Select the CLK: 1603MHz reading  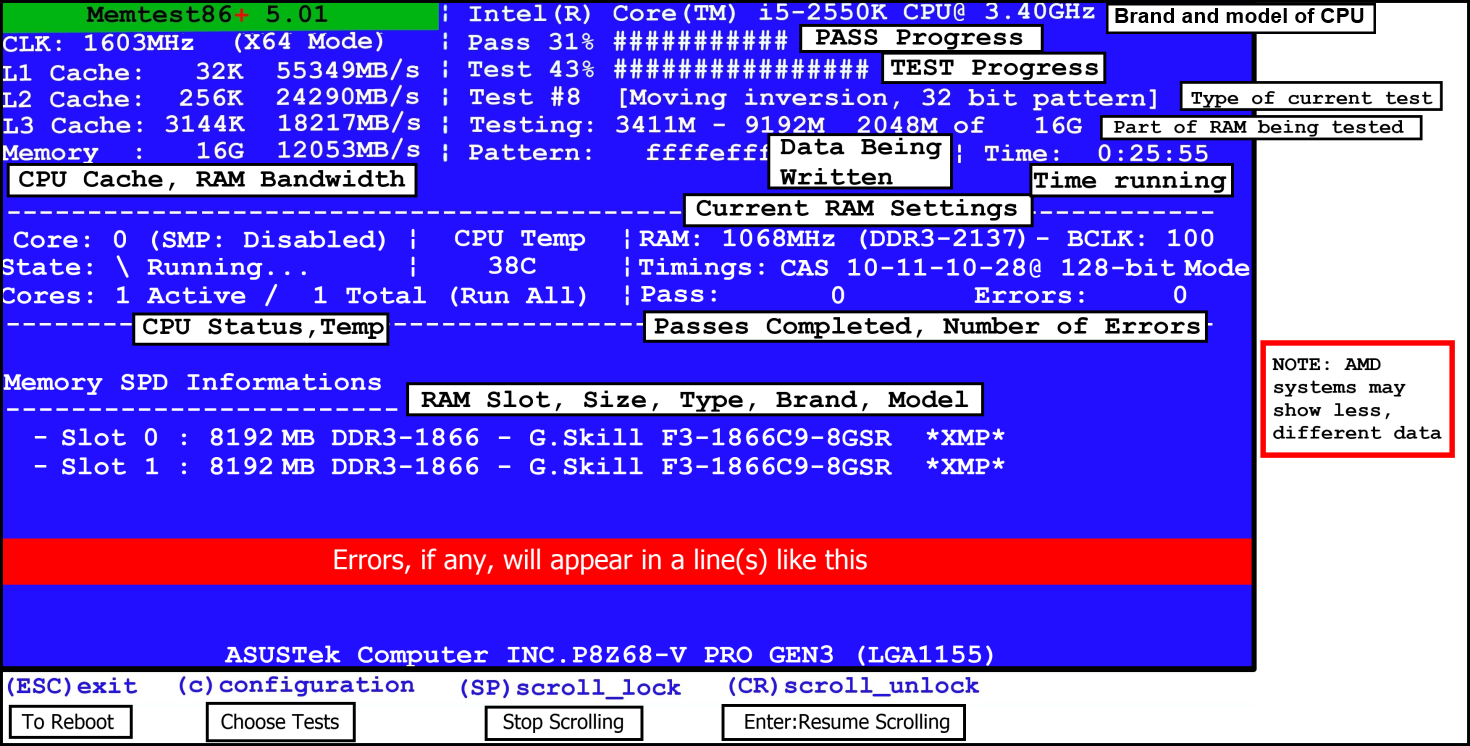pyautogui.click(x=99, y=43)
